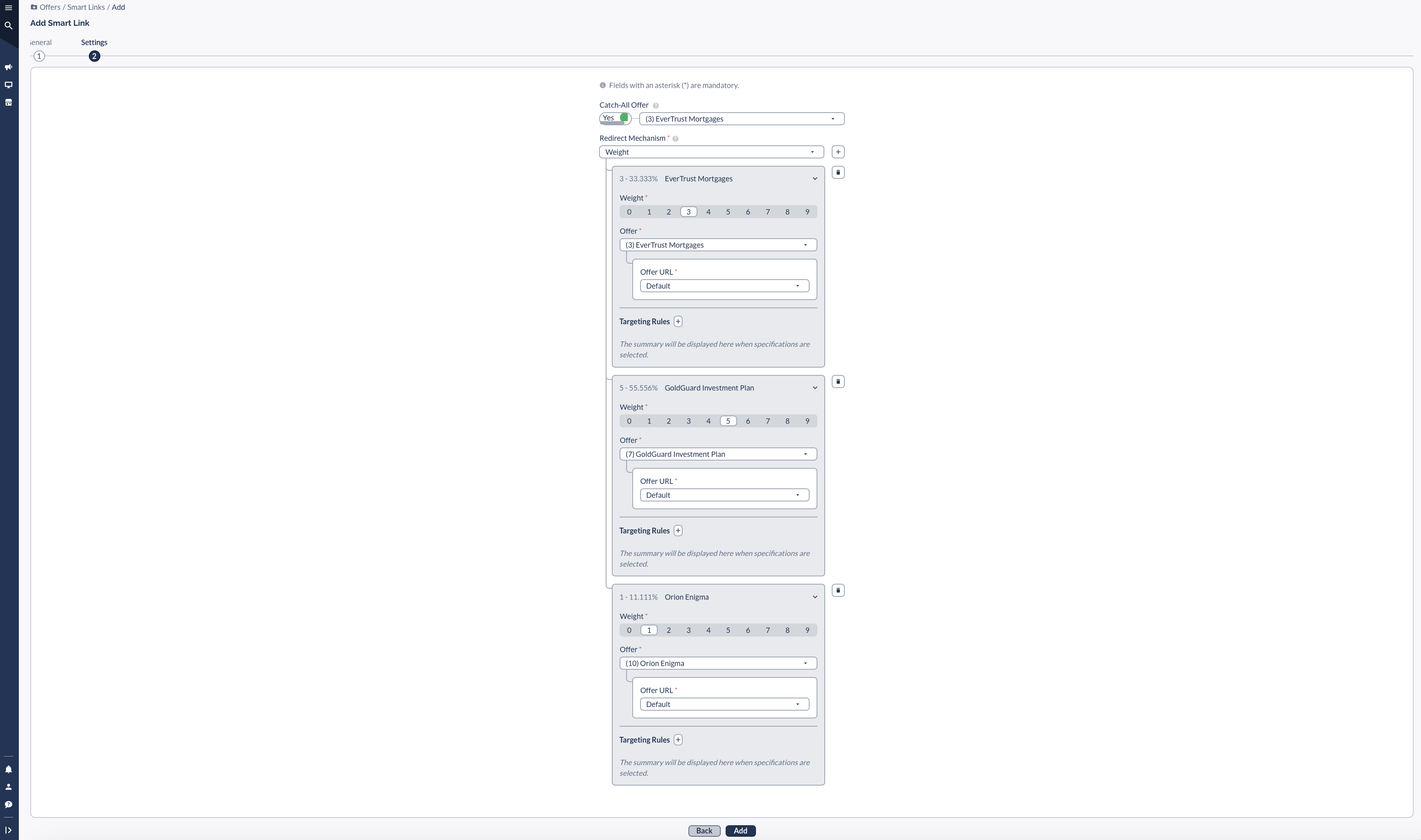Expand the sidebar with the arrow icon

coord(9,830)
